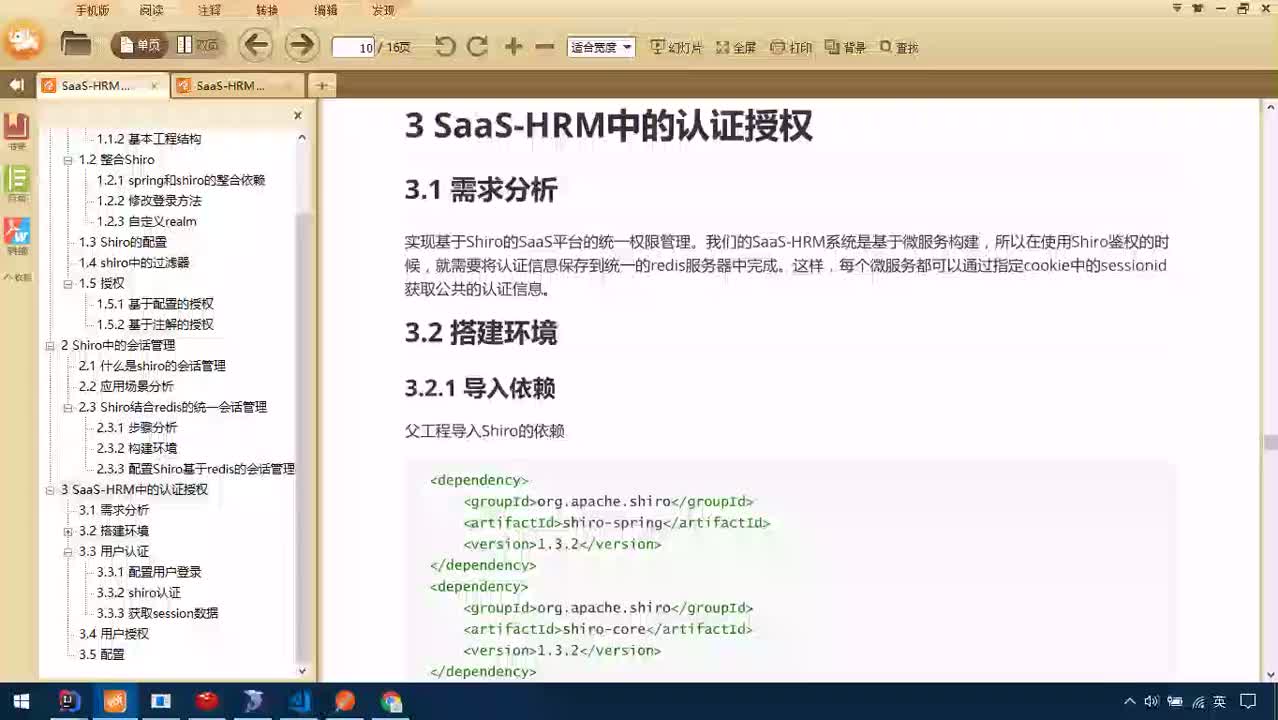Open the PDF to Word convert icon
Screen dimensions: 1278x720
[x=17, y=236]
